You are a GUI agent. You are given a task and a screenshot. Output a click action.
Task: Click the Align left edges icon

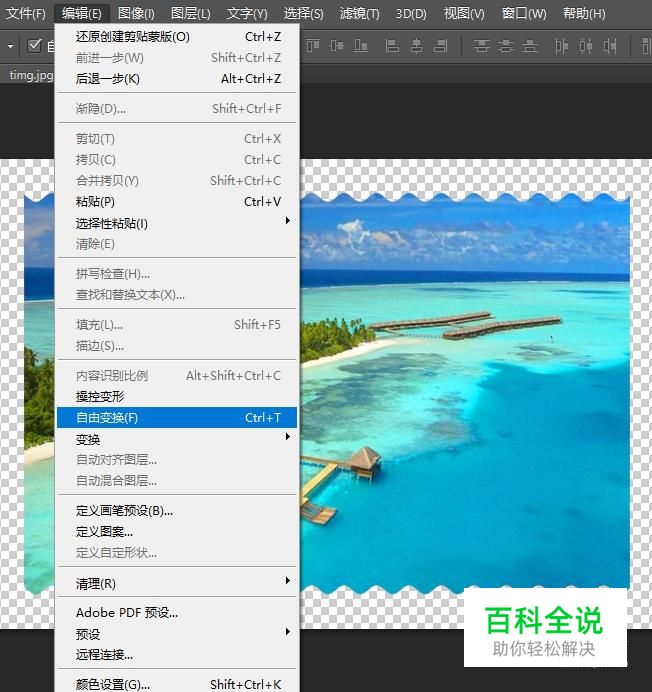coord(392,46)
